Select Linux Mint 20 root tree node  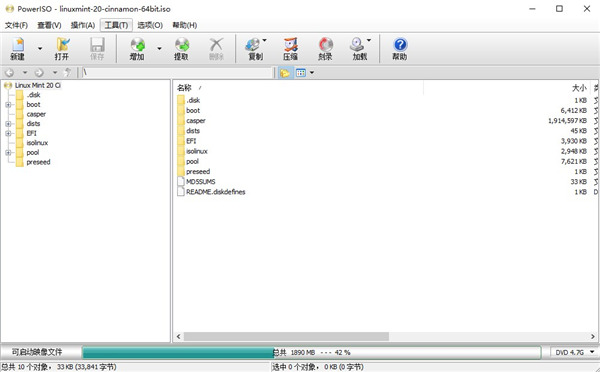(38, 85)
